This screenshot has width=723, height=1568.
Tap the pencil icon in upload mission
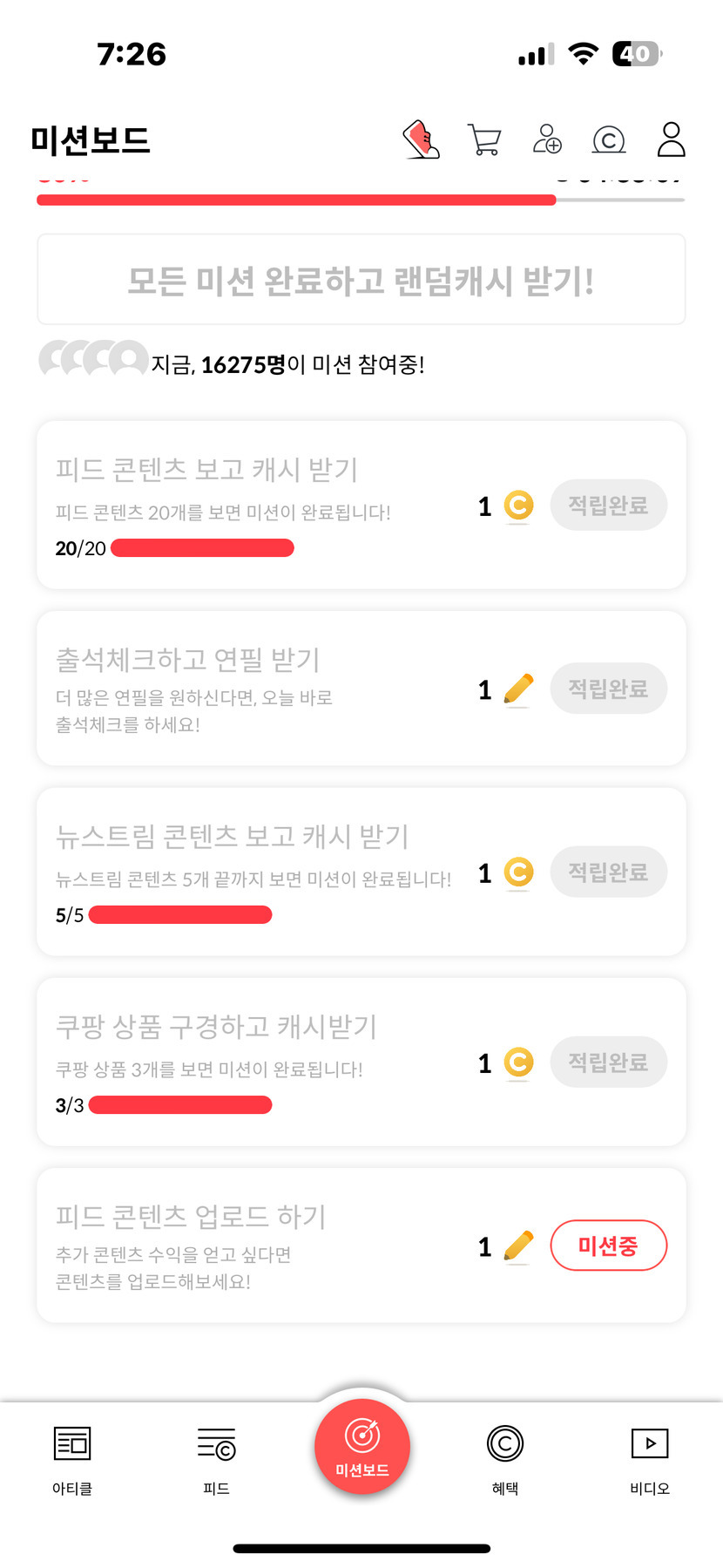518,1246
